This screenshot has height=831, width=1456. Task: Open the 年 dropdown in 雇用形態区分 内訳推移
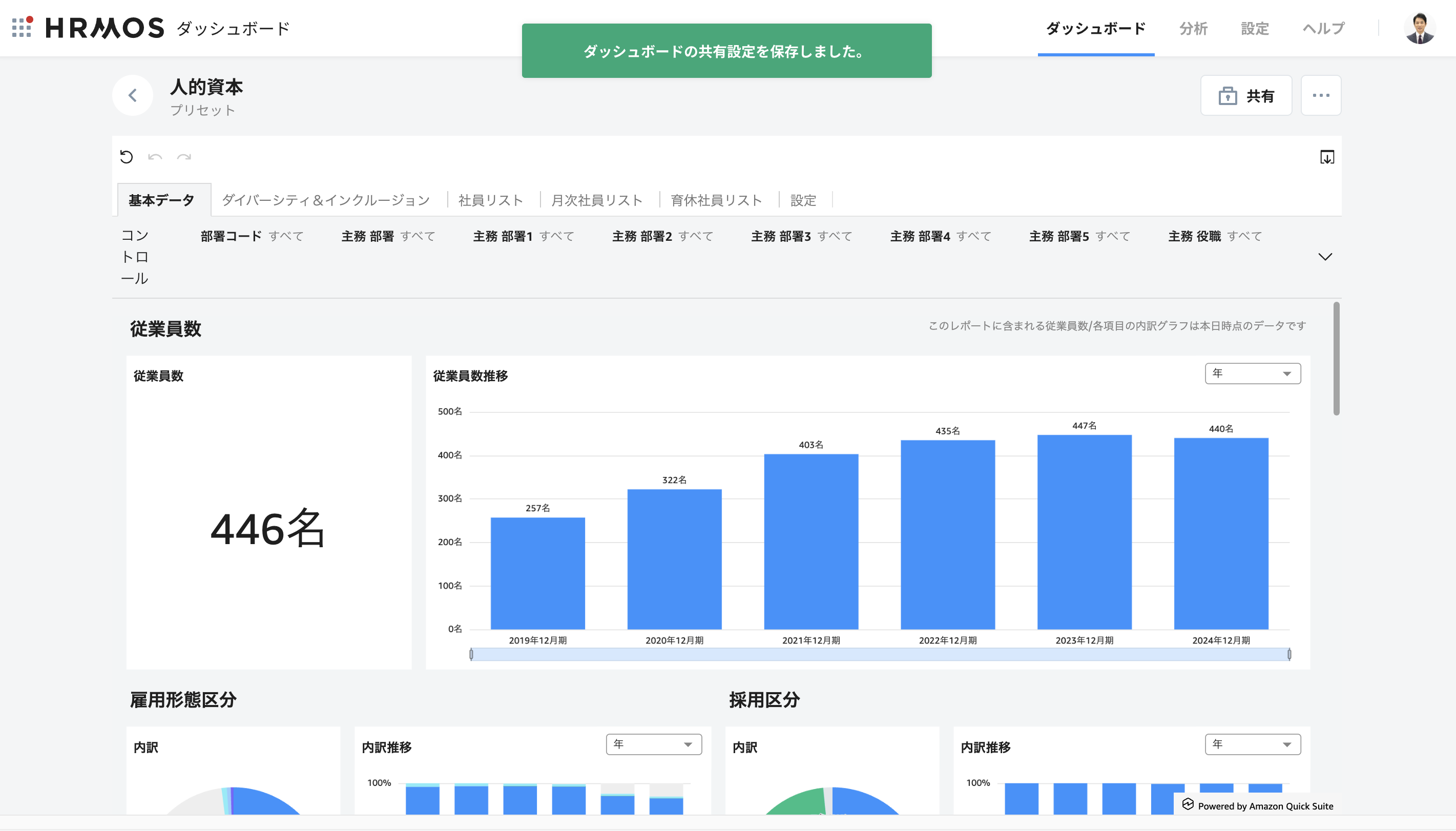pos(653,744)
